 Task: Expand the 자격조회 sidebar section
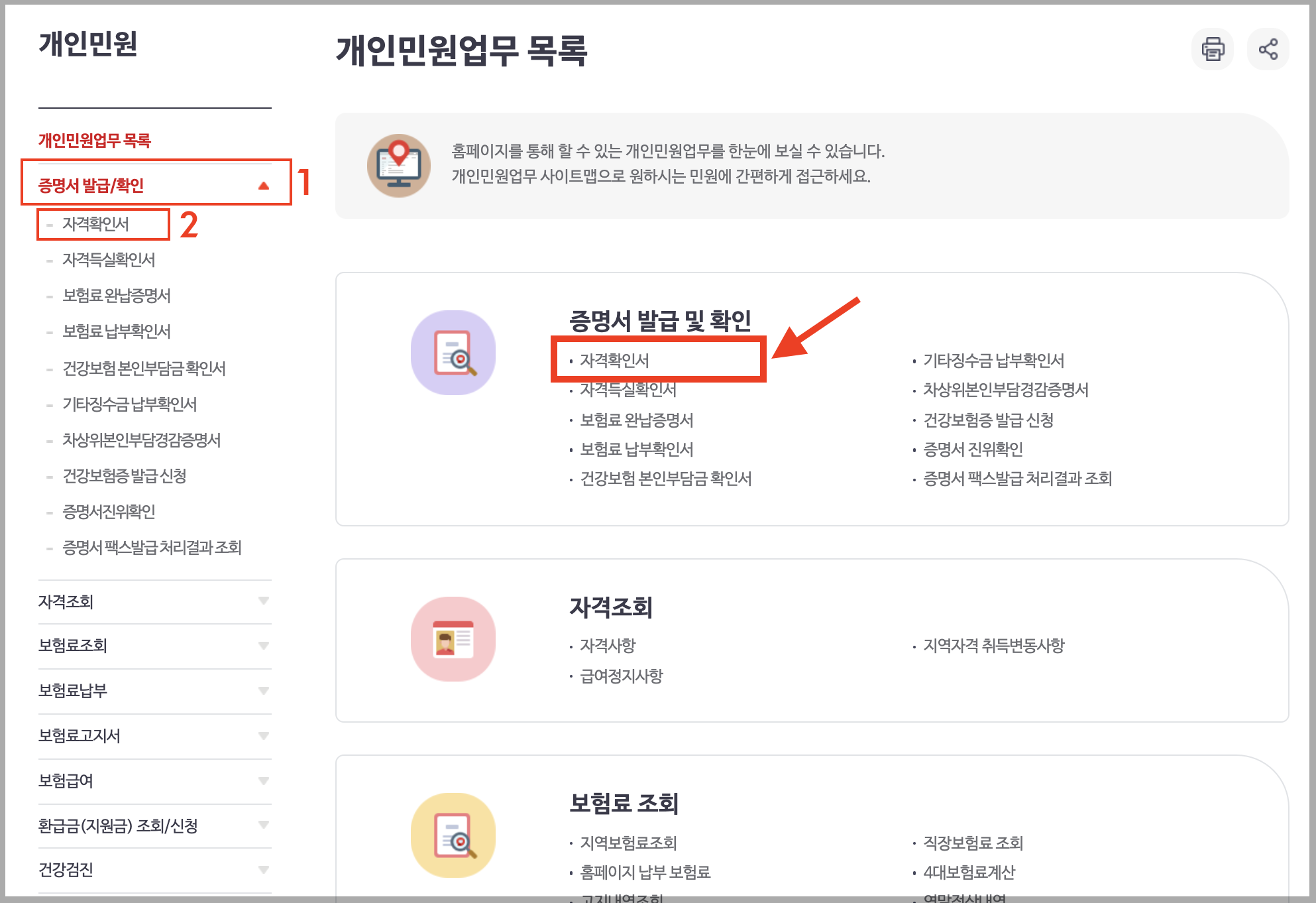(263, 601)
